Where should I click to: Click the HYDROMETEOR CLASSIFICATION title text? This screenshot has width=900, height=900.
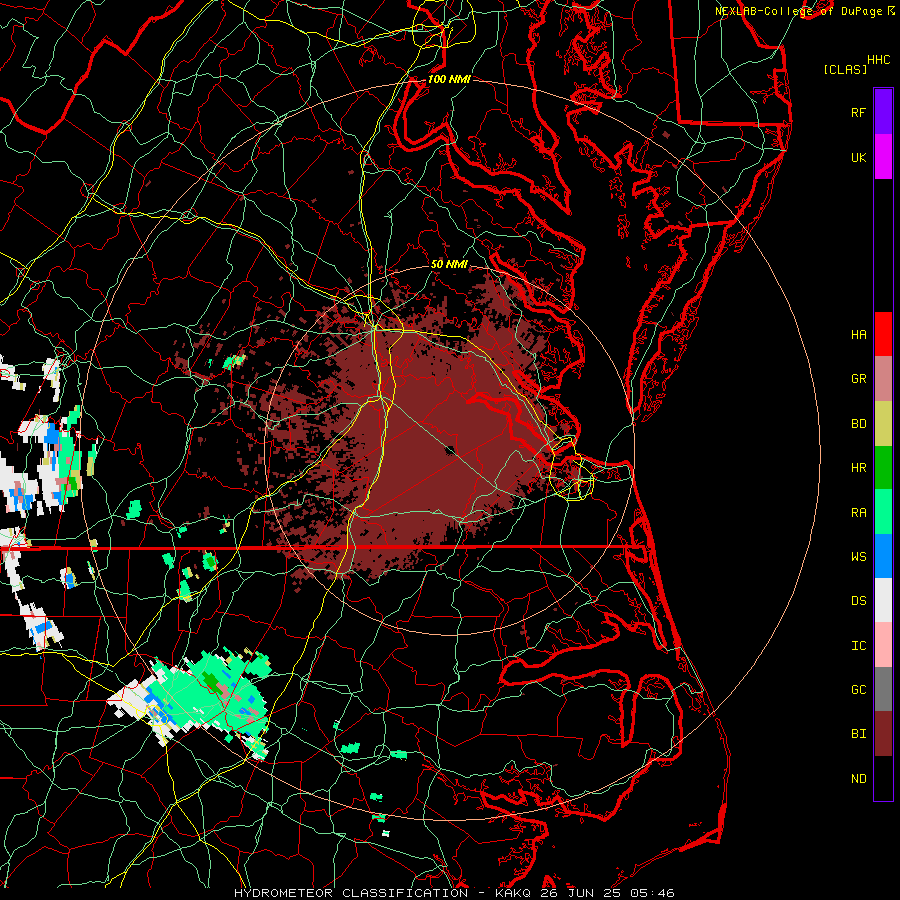point(351,893)
